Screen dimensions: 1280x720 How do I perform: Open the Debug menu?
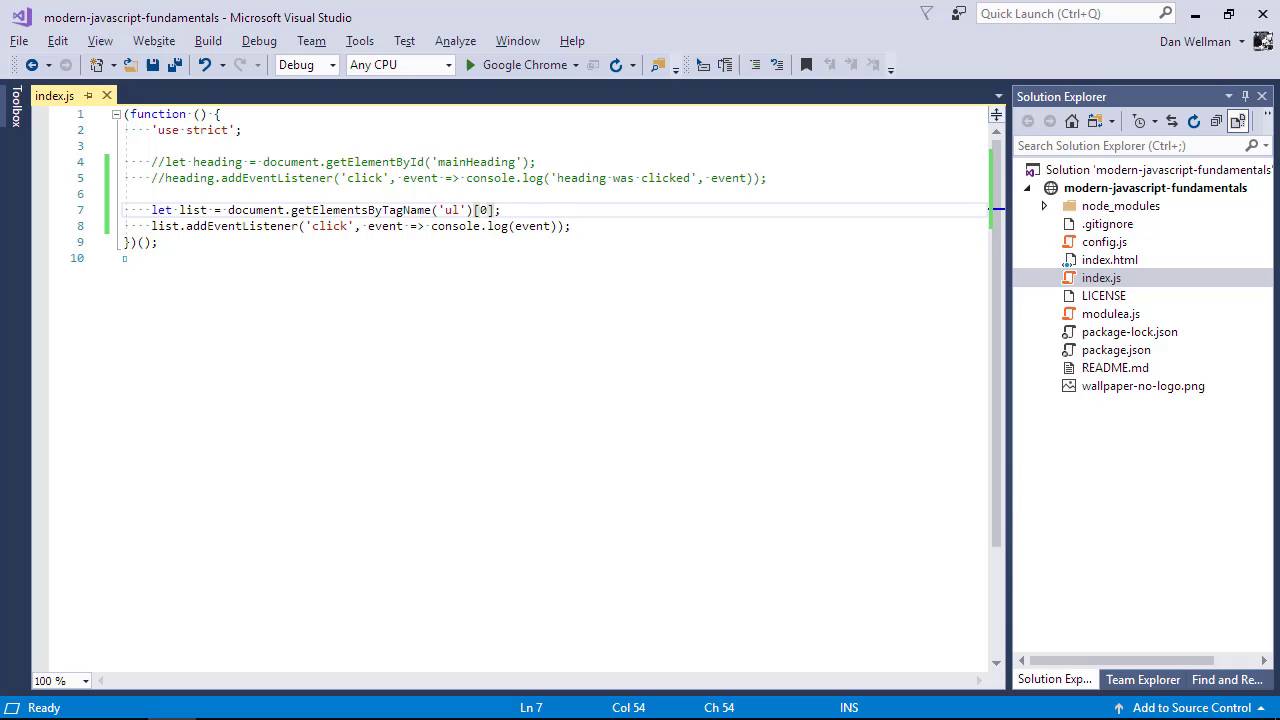(259, 41)
